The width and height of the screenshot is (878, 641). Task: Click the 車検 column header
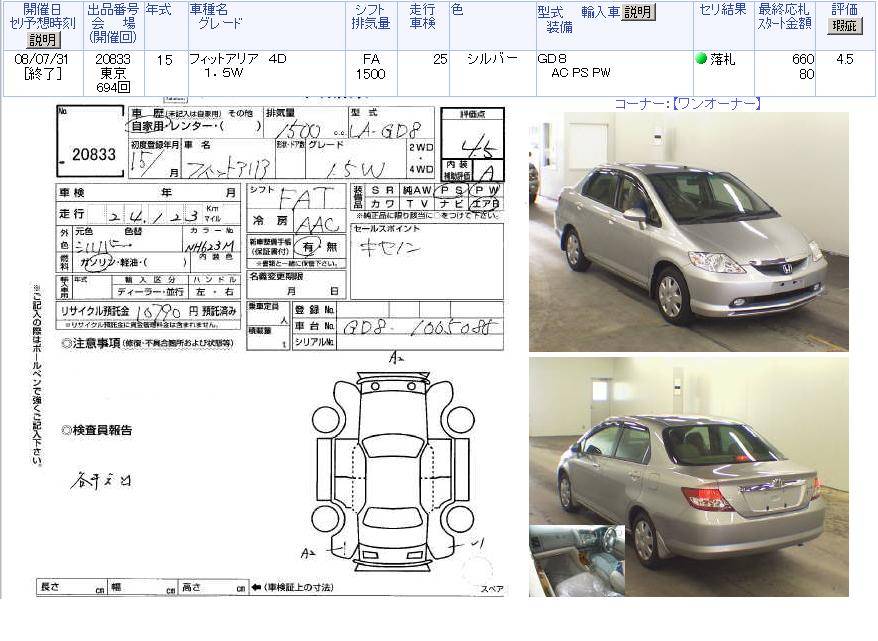(x=422, y=24)
